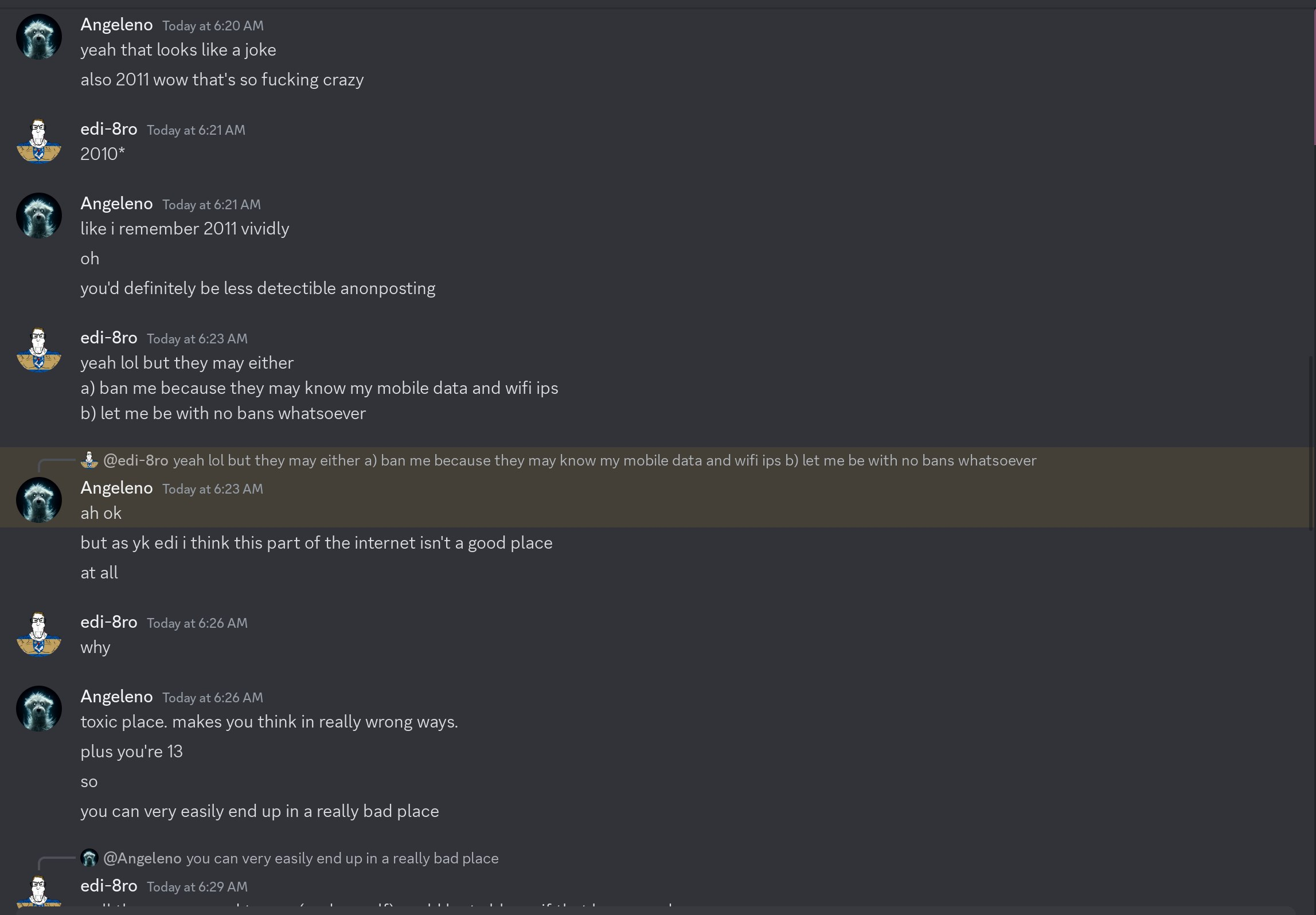
Task: Click the message "plus you're 13"
Action: tap(131, 752)
